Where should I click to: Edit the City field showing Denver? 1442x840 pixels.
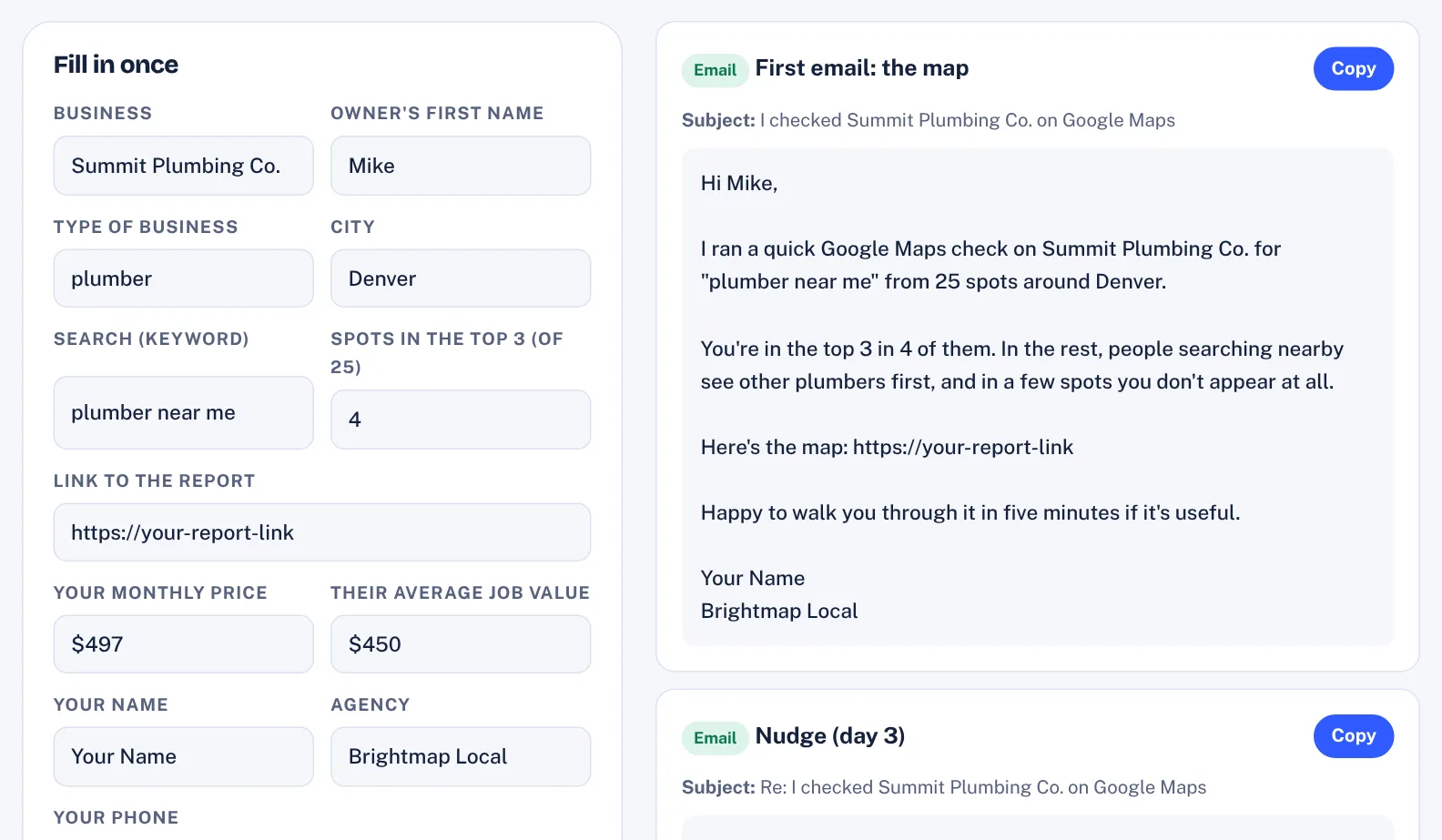[461, 278]
